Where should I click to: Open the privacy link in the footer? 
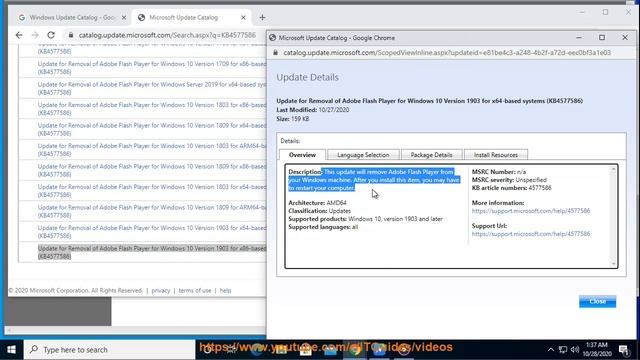point(160,291)
